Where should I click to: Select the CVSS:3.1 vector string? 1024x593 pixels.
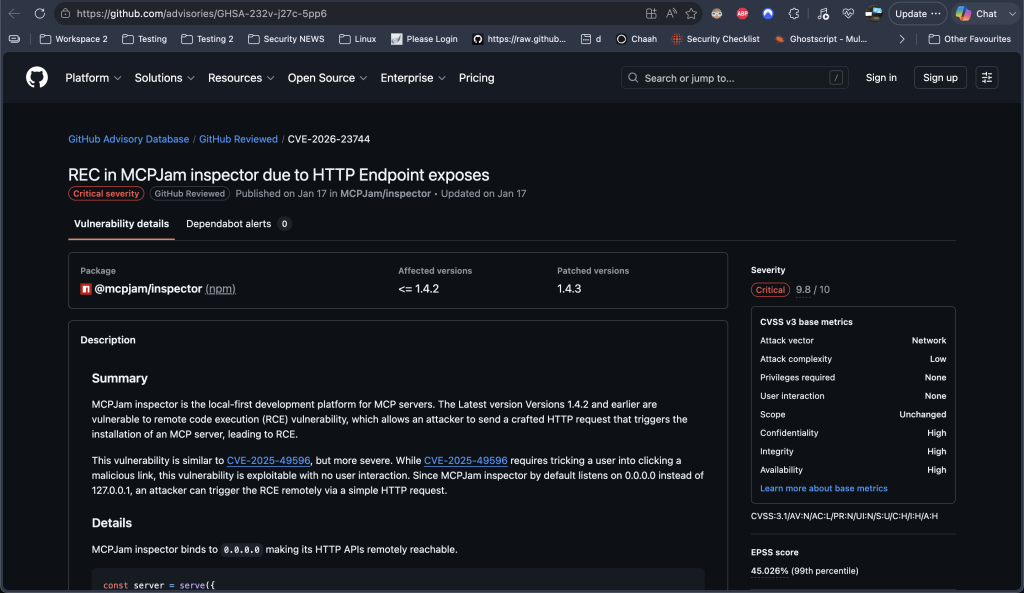pyautogui.click(x=844, y=516)
